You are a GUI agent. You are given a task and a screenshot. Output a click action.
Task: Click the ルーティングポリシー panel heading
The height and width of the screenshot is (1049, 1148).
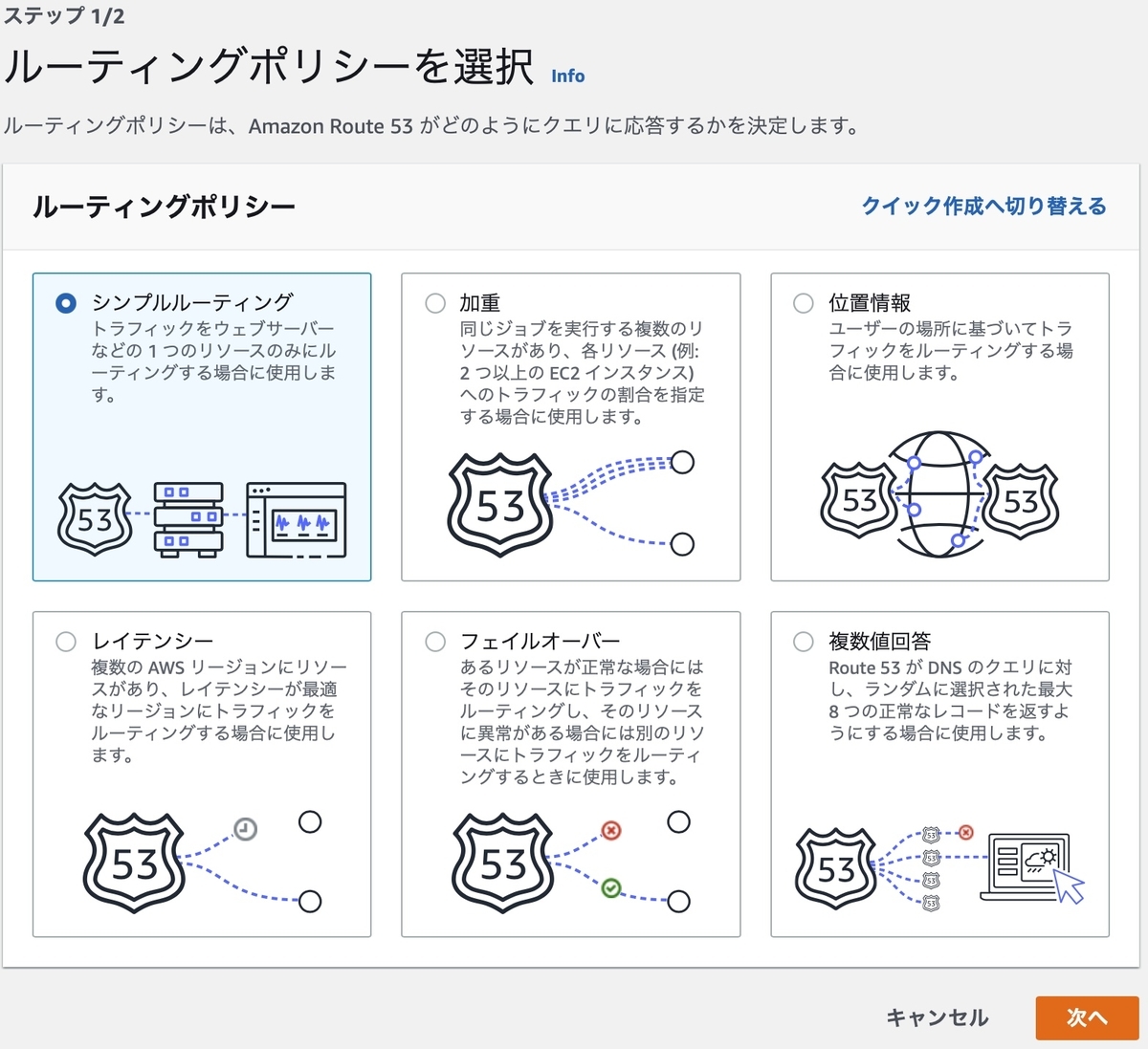(164, 207)
